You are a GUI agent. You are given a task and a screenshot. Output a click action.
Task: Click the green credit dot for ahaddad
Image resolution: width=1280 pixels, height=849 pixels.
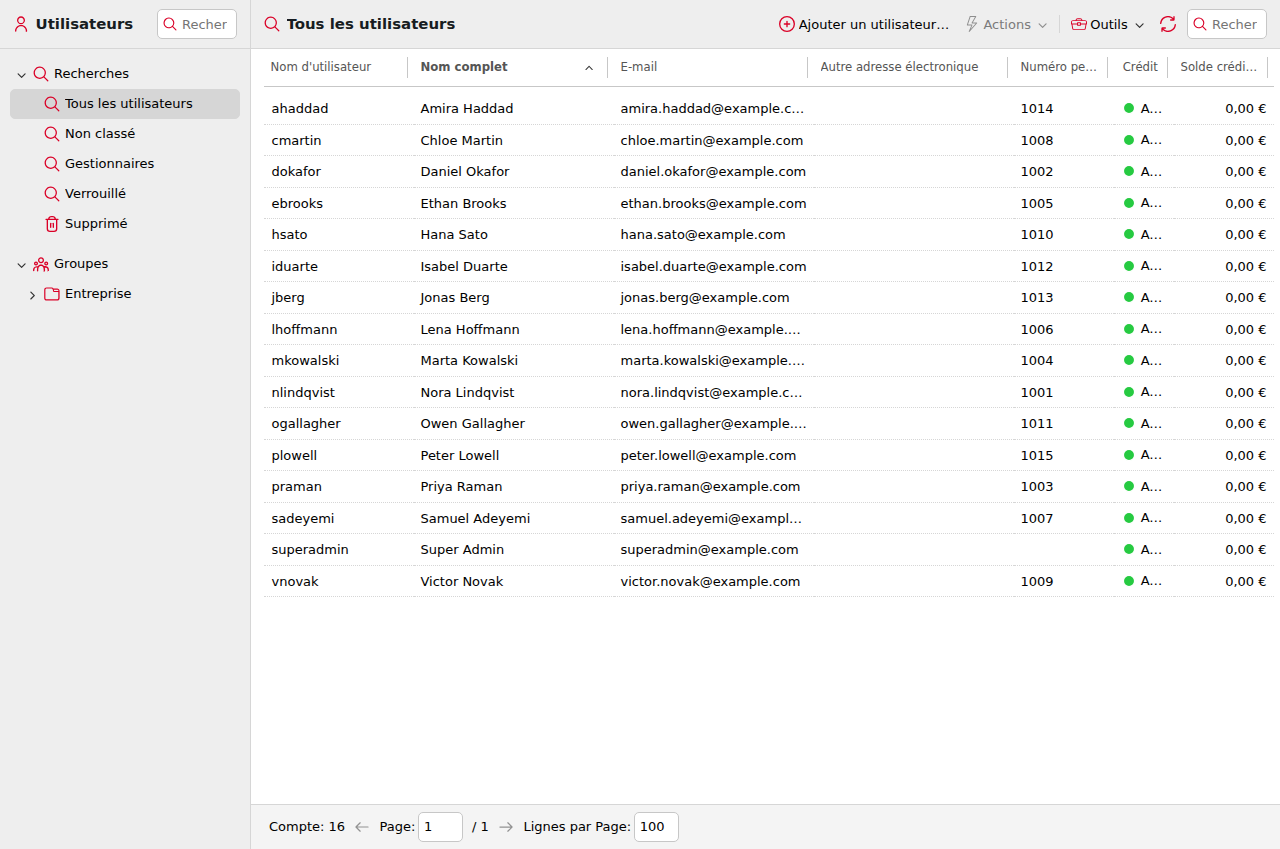pyautogui.click(x=1129, y=108)
